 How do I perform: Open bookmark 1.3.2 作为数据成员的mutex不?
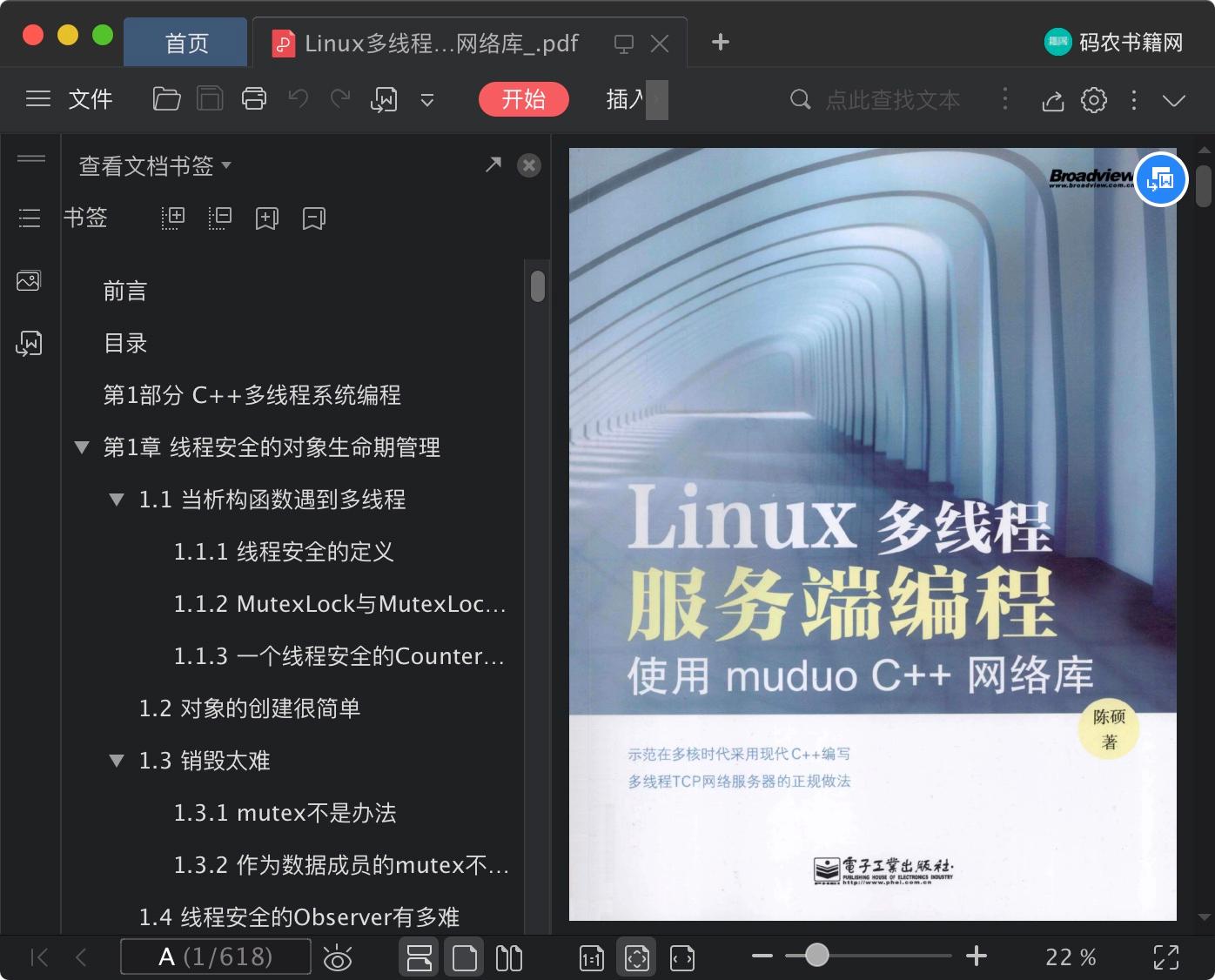(x=341, y=865)
